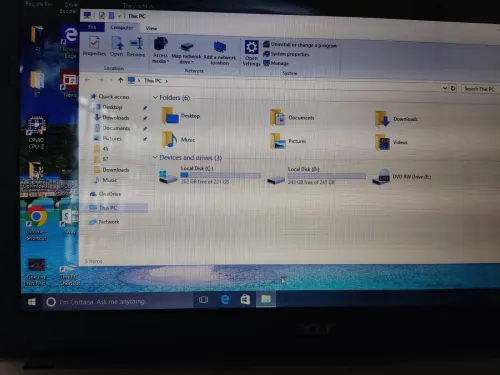This screenshot has width=500, height=375.
Task: Switch to the File tab
Action: [x=92, y=27]
